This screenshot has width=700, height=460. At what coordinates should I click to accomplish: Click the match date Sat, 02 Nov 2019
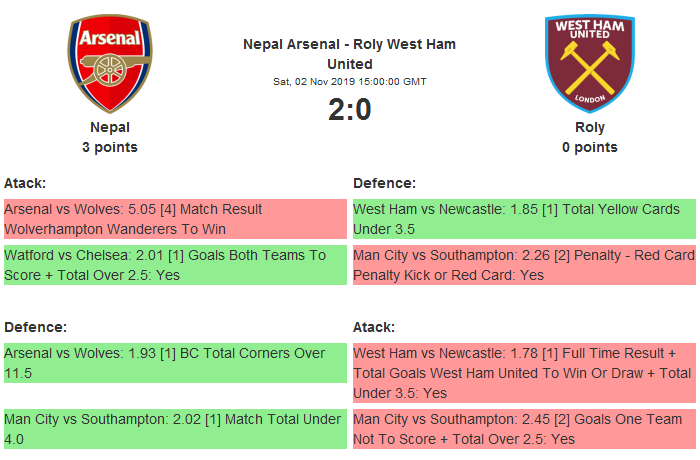pos(349,81)
